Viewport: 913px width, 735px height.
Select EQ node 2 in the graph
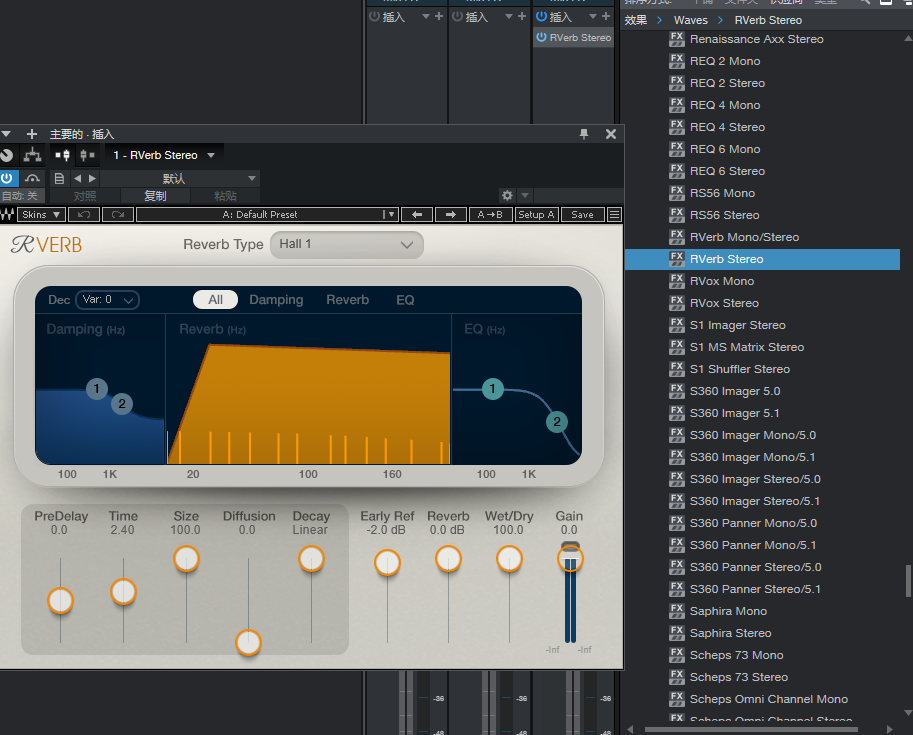coord(557,422)
